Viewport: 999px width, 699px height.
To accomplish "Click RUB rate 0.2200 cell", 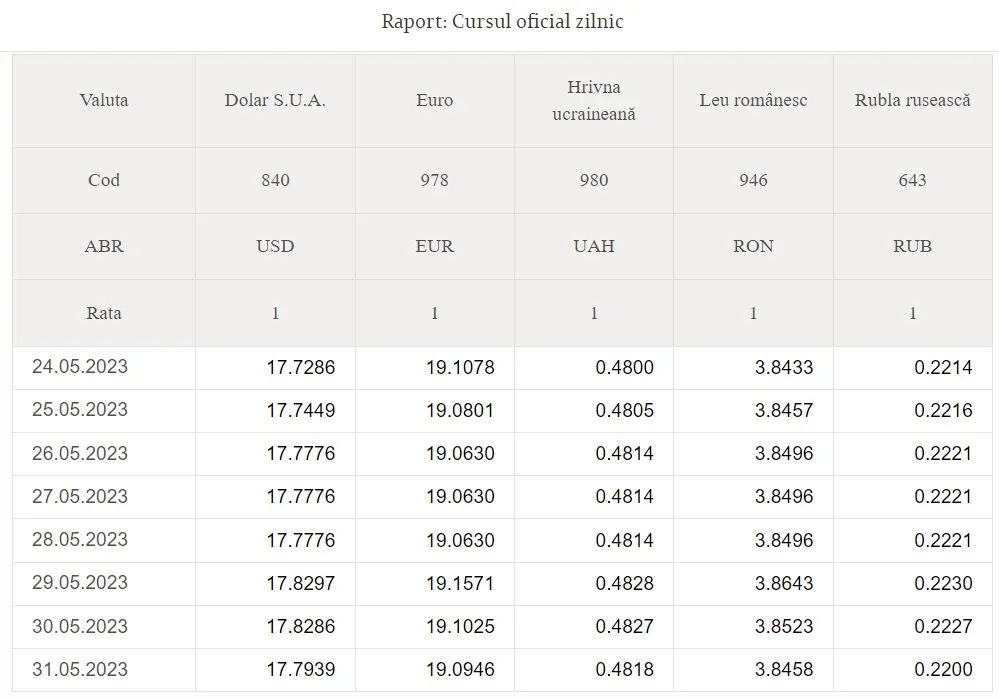I will pos(912,670).
